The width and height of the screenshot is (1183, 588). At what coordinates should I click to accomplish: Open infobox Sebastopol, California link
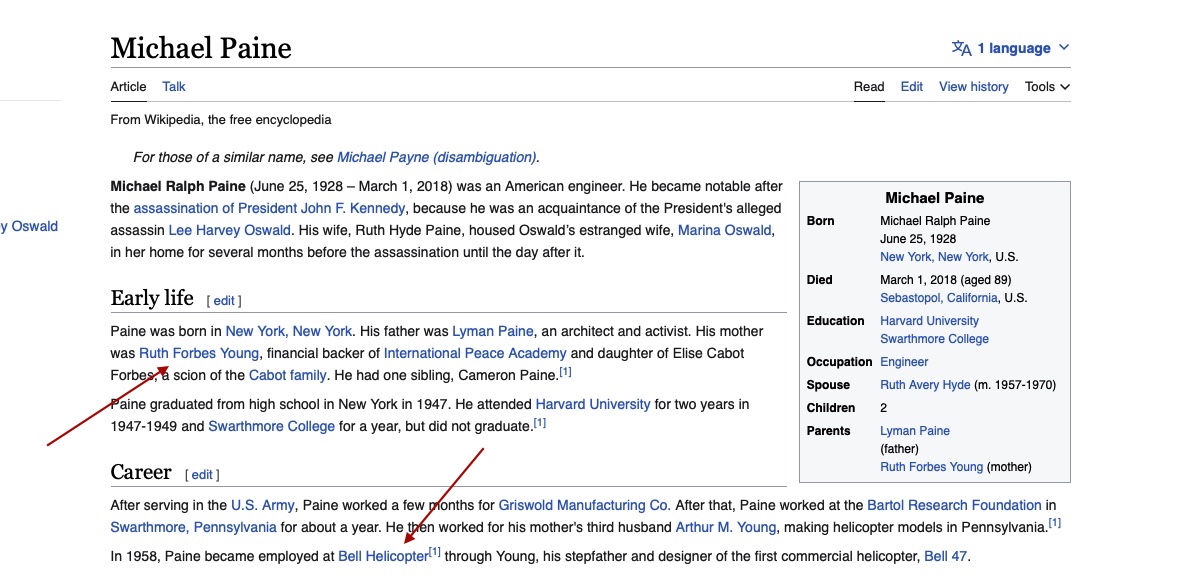[x=939, y=298]
